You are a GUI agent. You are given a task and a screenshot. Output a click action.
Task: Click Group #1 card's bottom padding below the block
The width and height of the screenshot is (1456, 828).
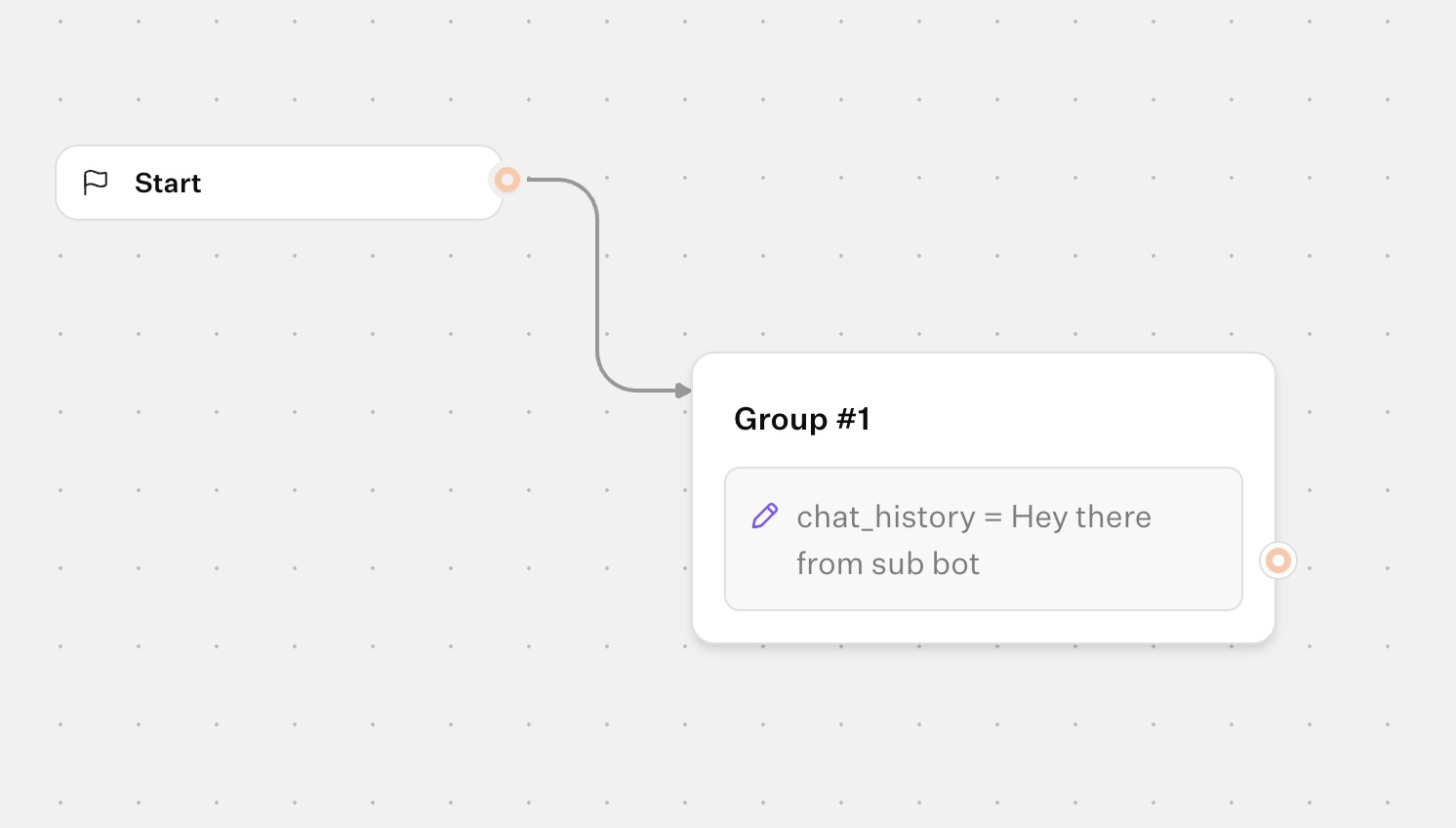(984, 627)
